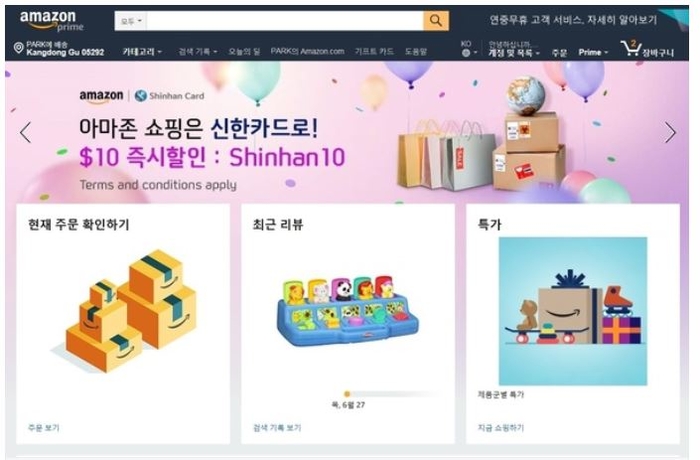Click inside the main search input field
The image size is (700, 460).
click(285, 21)
